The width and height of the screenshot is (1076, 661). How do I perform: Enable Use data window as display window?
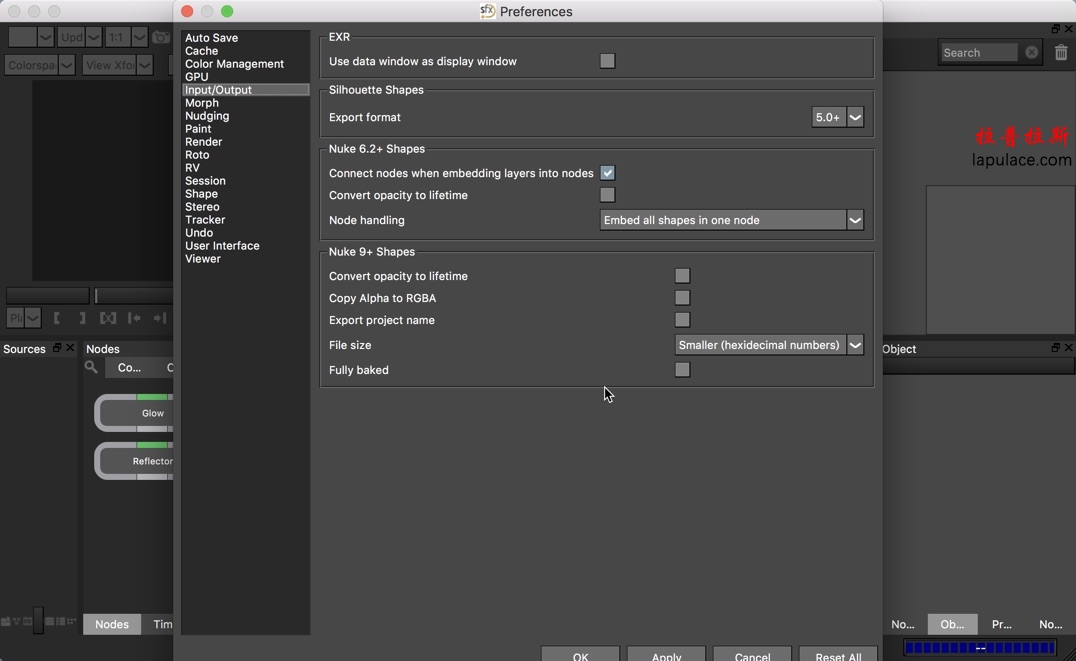click(607, 61)
